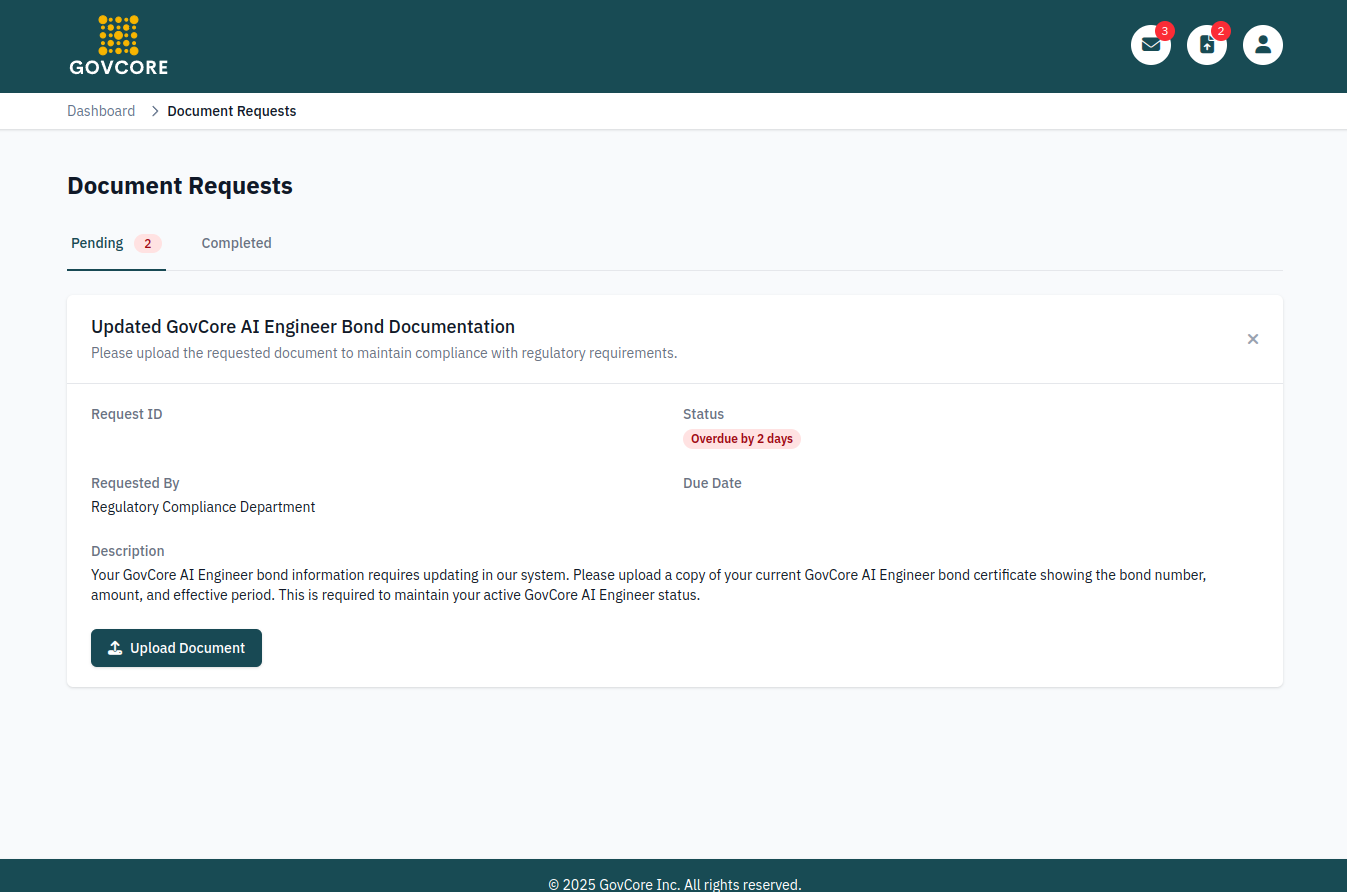Viewport: 1347px width, 892px height.
Task: Click the upload badge showing 2
Action: pyautogui.click(x=1220, y=31)
